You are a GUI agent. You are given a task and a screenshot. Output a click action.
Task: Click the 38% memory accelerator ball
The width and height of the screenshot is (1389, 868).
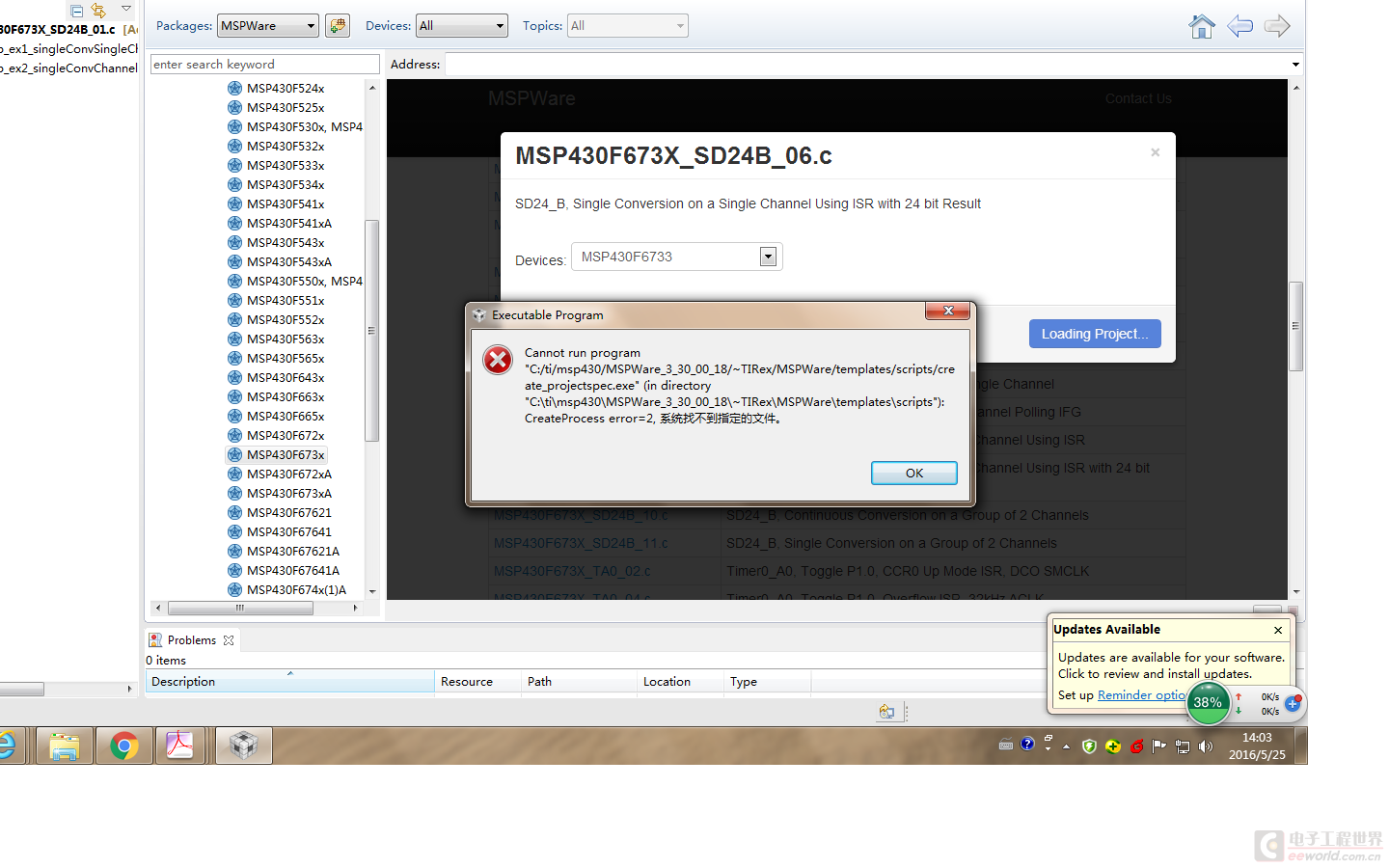click(x=1208, y=702)
